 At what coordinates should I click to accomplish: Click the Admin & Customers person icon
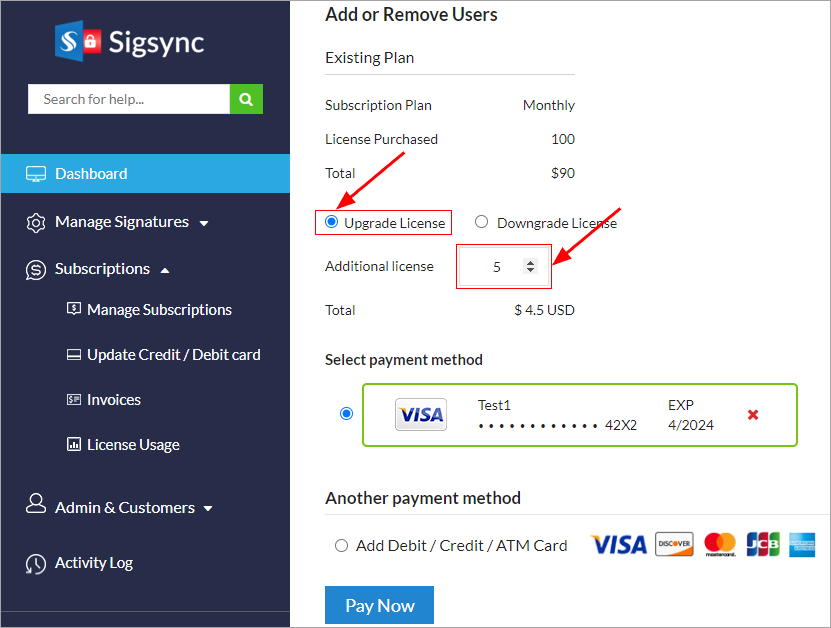36,504
